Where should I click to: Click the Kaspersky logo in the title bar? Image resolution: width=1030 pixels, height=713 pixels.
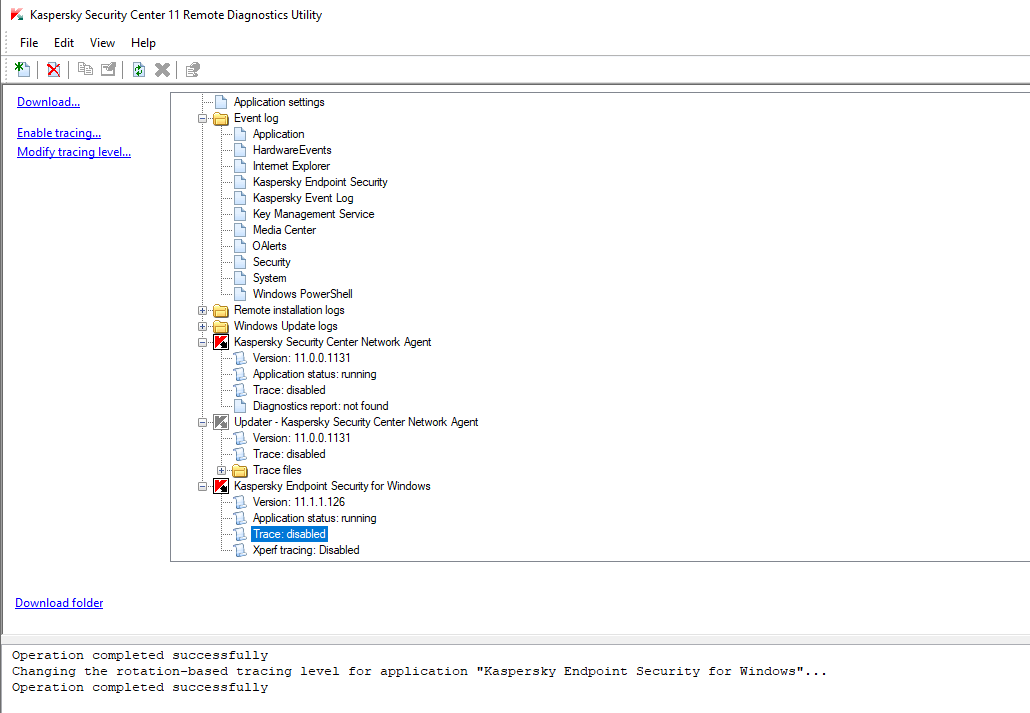pyautogui.click(x=17, y=14)
